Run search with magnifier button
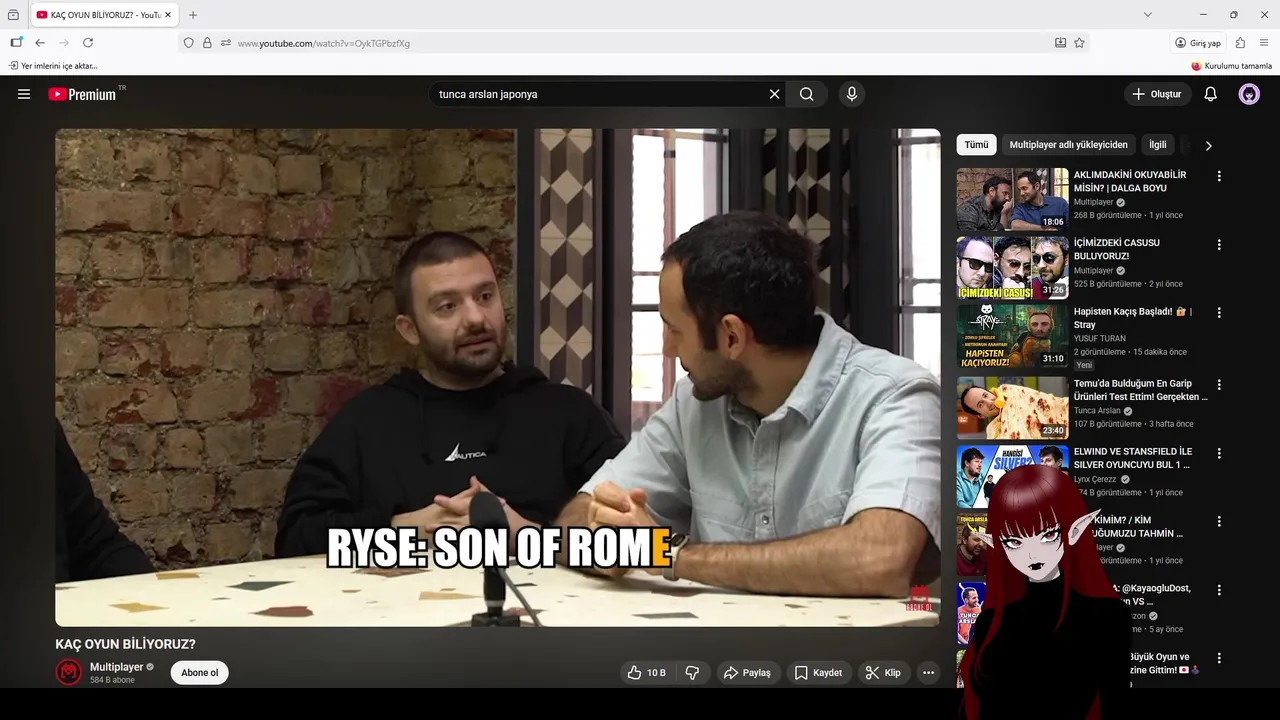1280x720 pixels. click(807, 94)
